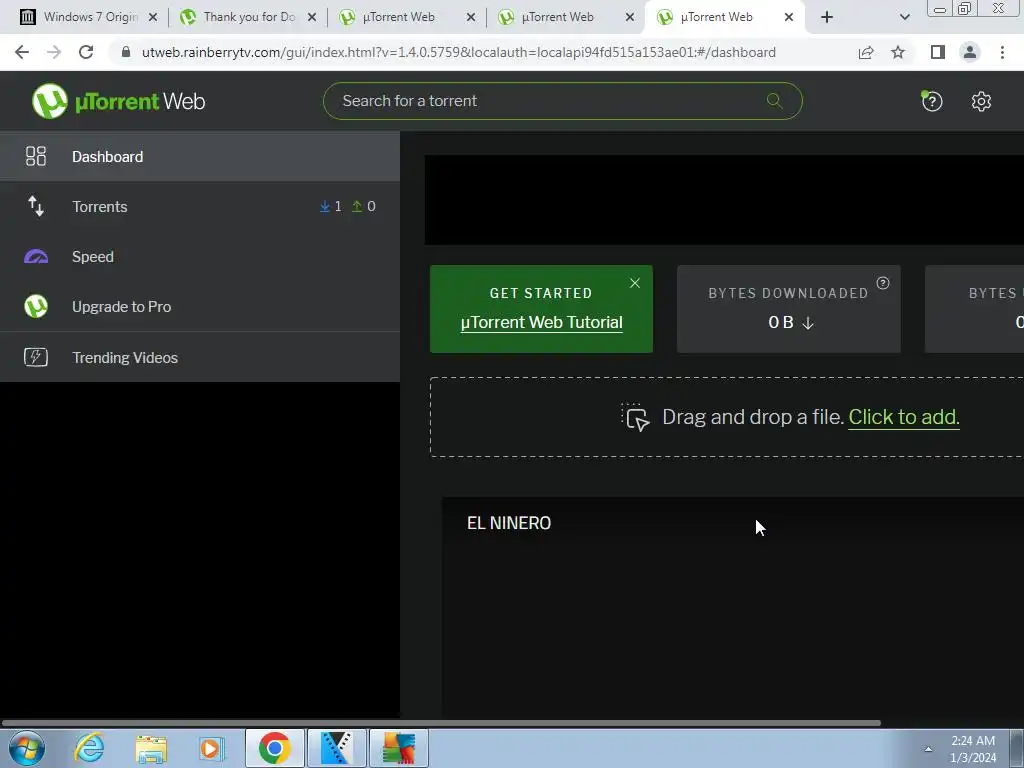
Task: Launch Internet Explorer from taskbar
Action: pyautogui.click(x=89, y=748)
